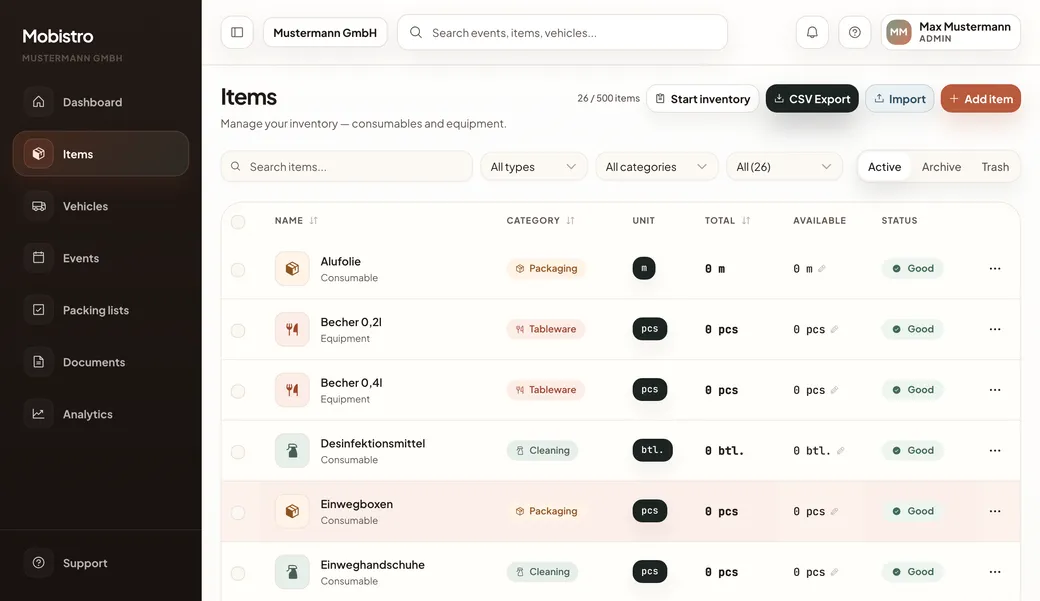This screenshot has height=601, width=1040.
Task: Edit available quantity pencil for Alufolie
Action: (x=822, y=269)
